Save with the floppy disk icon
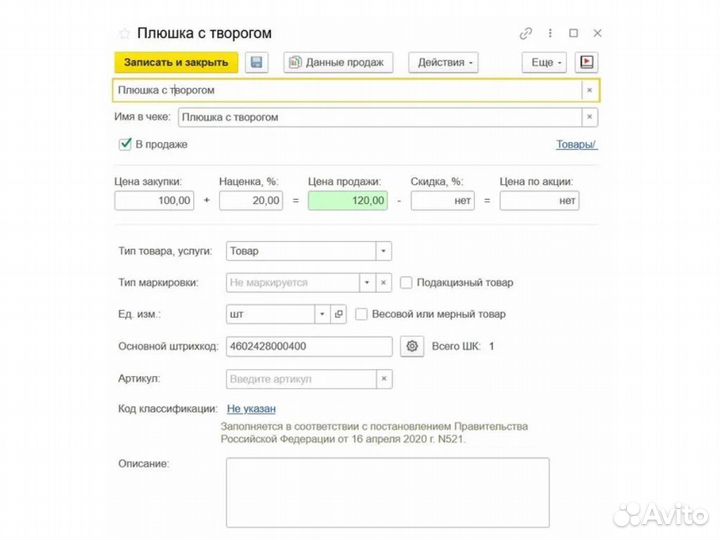The height and width of the screenshot is (540, 720). tap(256, 62)
